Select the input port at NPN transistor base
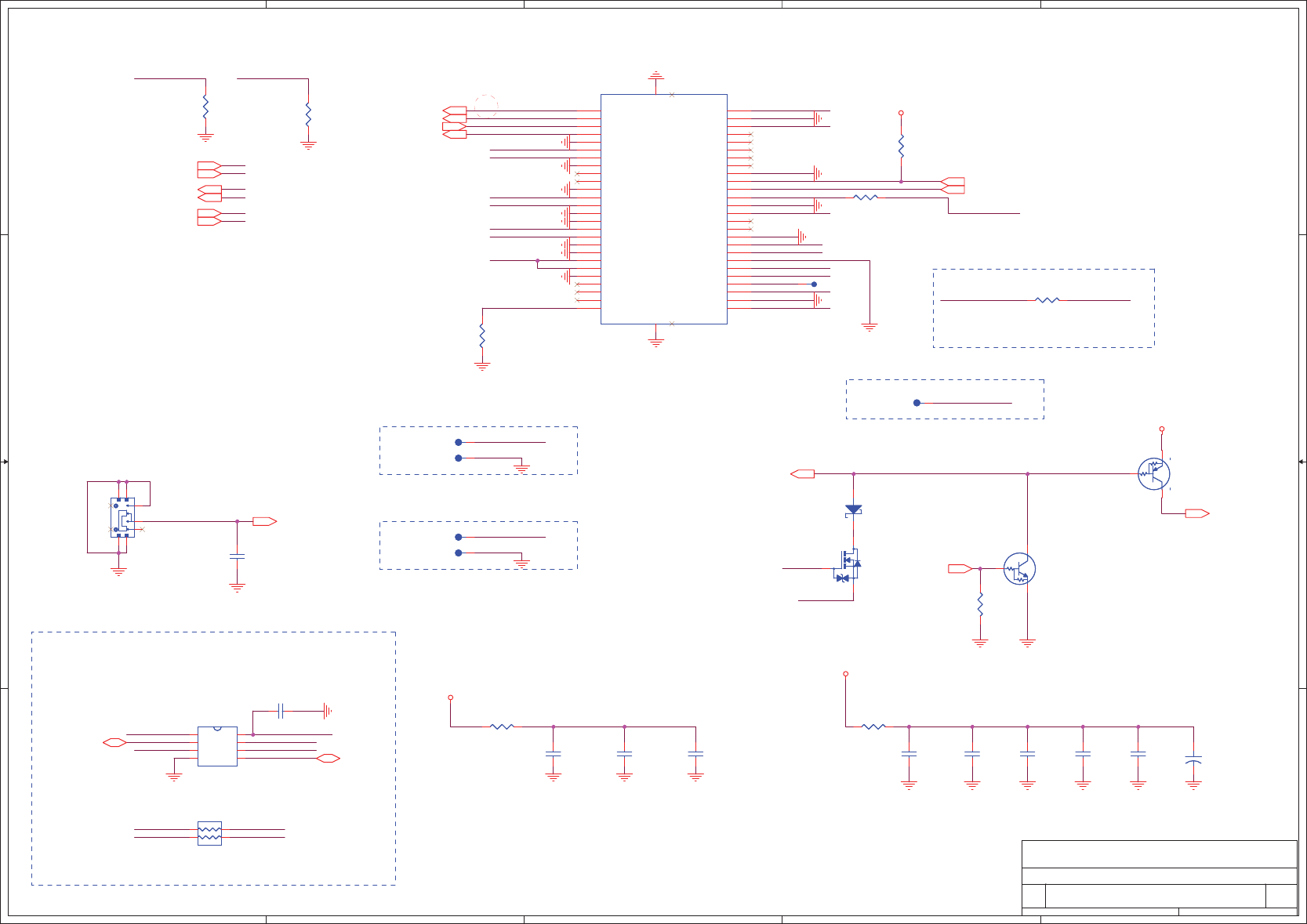Image resolution: width=1307 pixels, height=924 pixels. coord(960,569)
